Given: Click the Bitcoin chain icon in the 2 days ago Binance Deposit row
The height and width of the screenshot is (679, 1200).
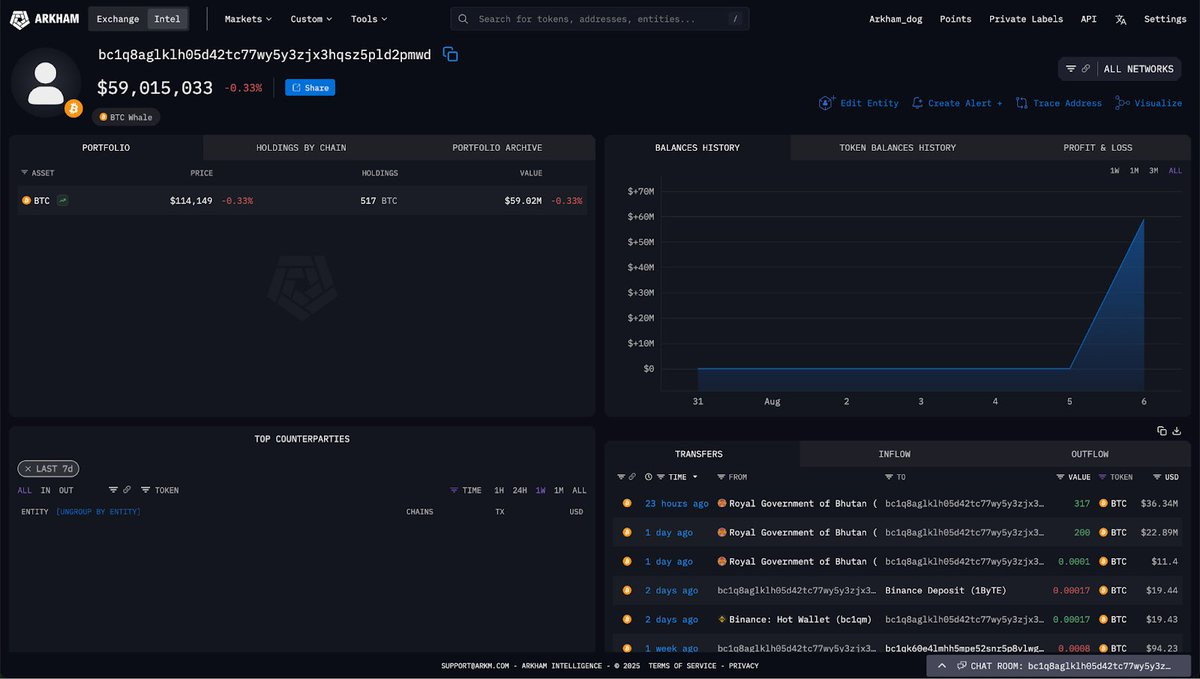Looking at the screenshot, I should (x=627, y=591).
